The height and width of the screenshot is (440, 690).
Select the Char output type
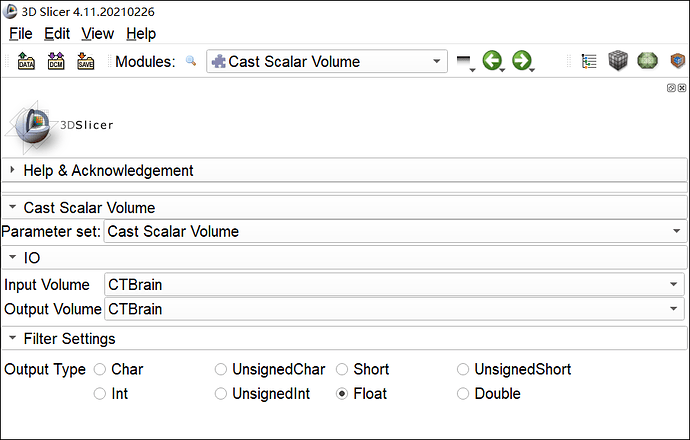[x=100, y=369]
